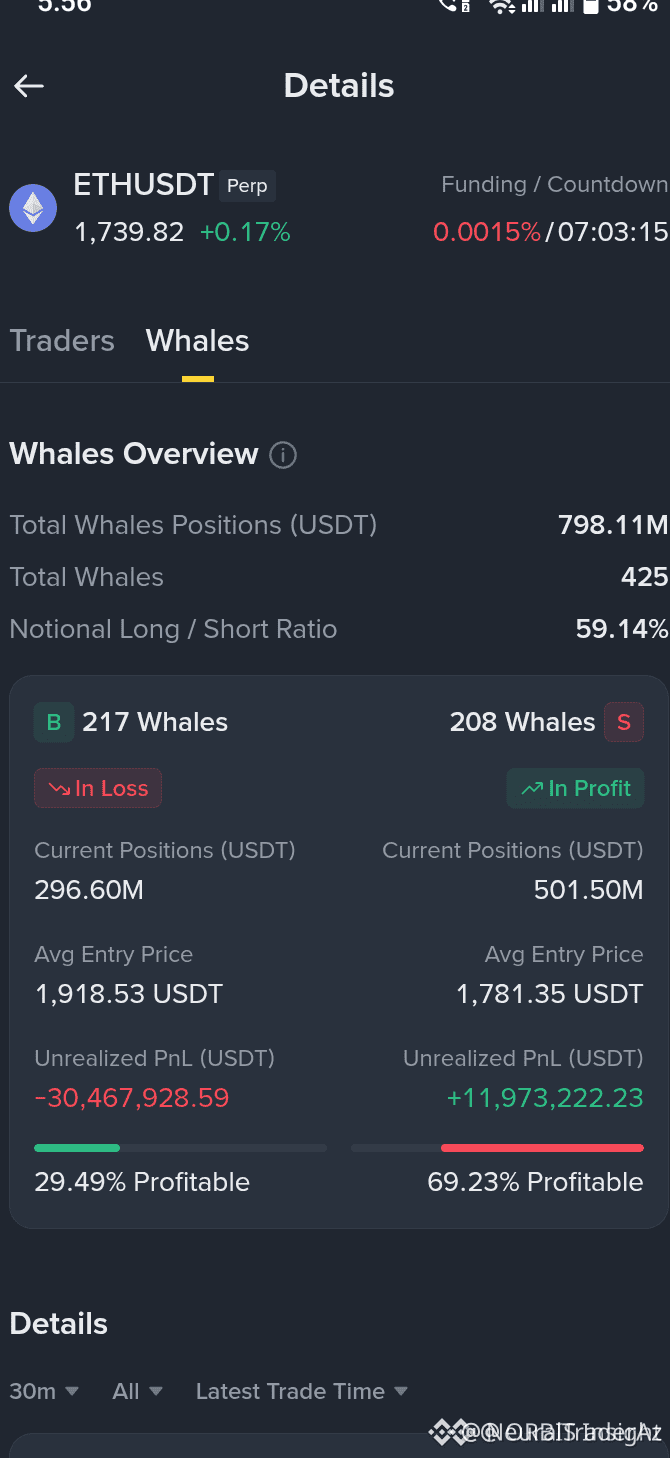This screenshot has width=670, height=1458.
Task: Tap the Wi-Fi status icon
Action: point(501,7)
